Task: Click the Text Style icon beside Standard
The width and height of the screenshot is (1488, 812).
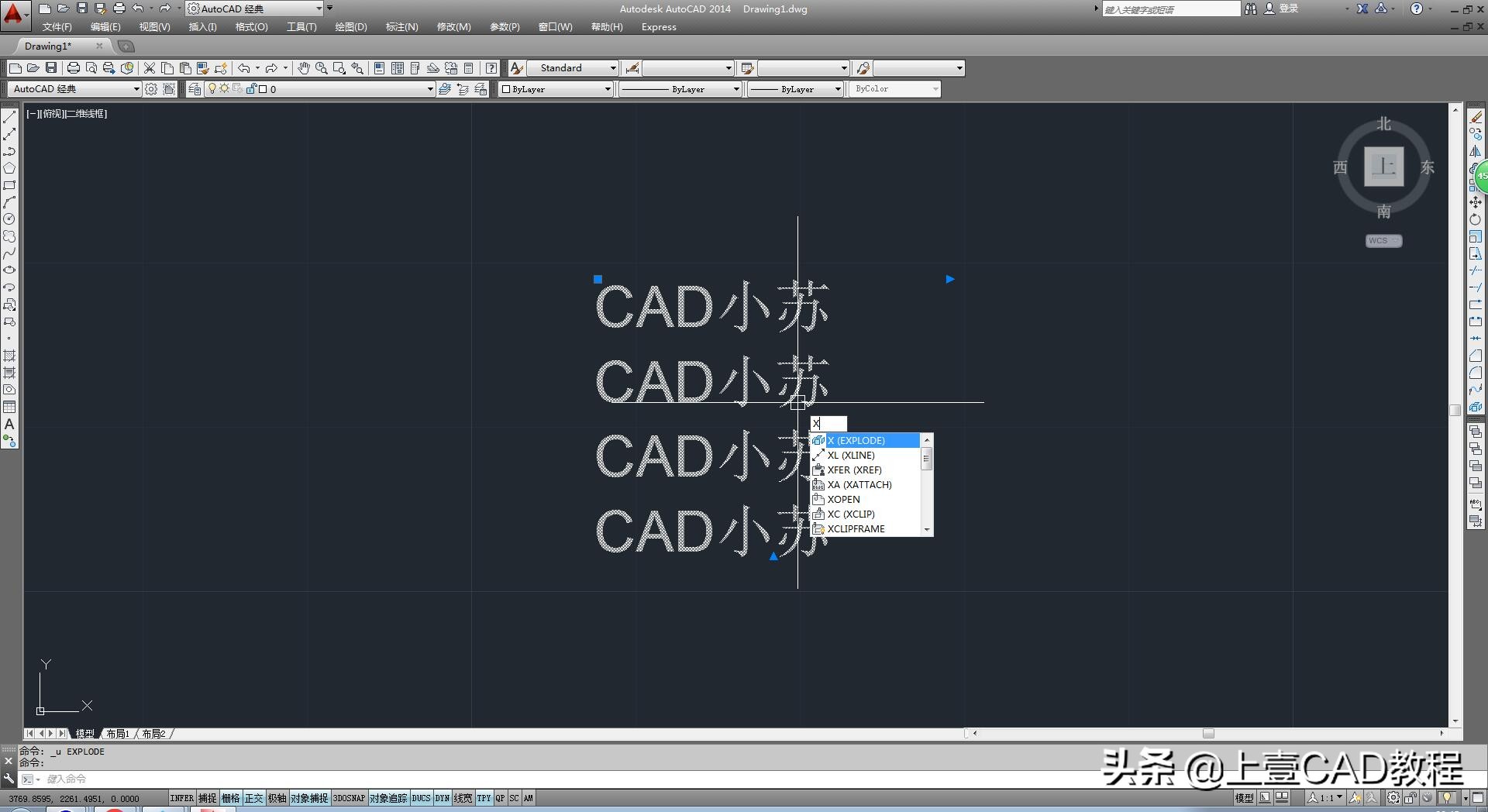Action: coord(517,68)
